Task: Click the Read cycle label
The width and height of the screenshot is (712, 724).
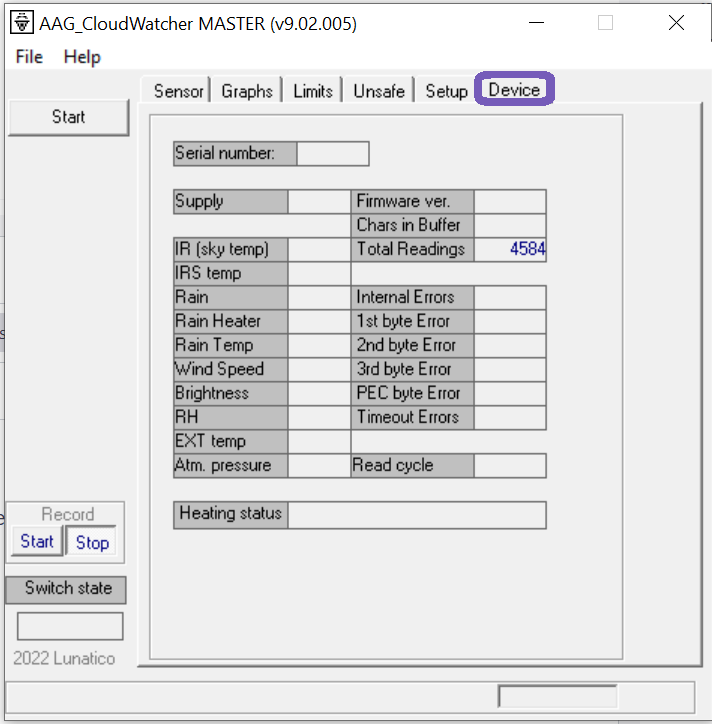Action: pos(412,466)
